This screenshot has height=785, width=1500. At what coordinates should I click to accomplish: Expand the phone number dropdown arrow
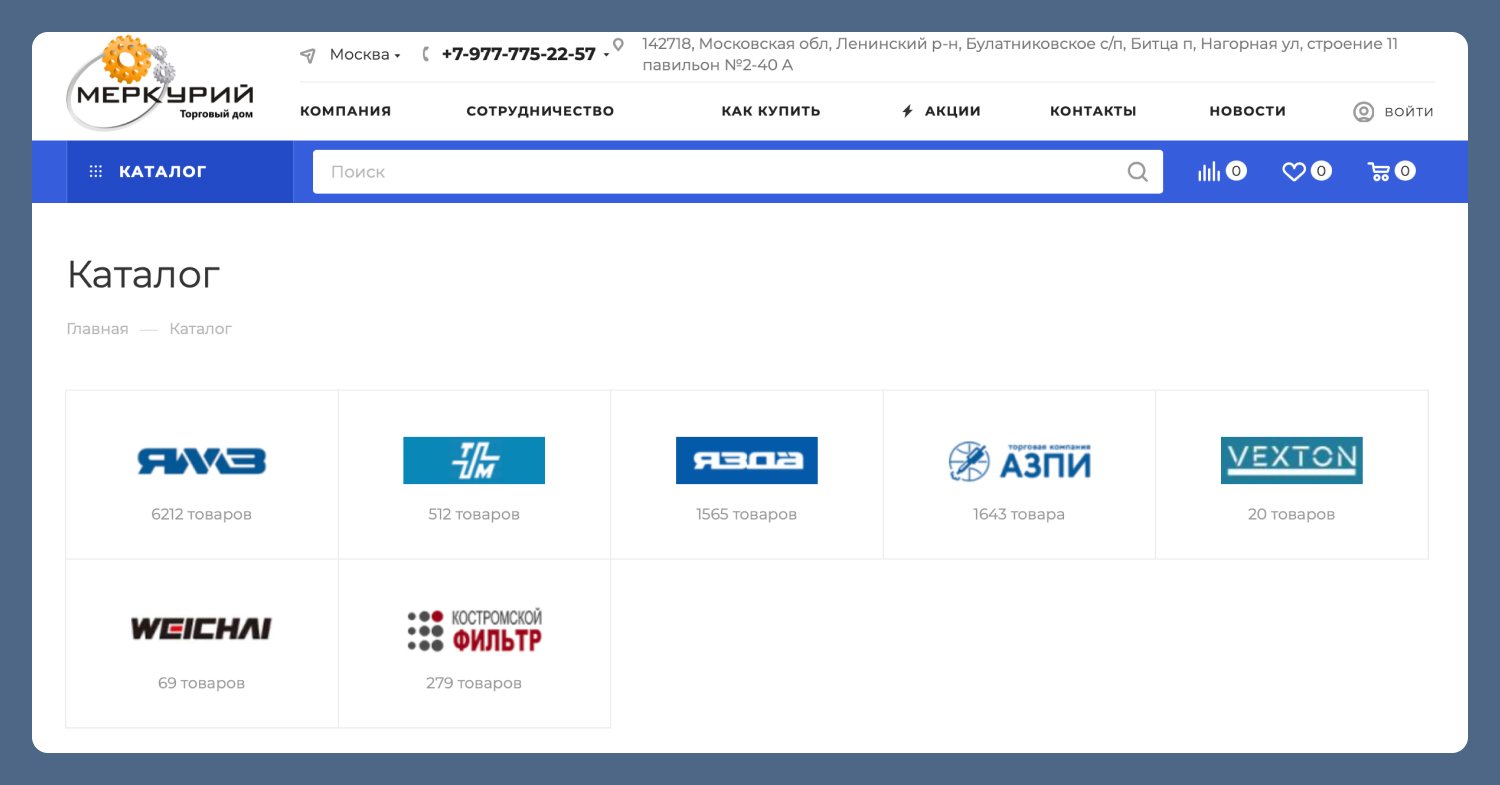pyautogui.click(x=606, y=56)
